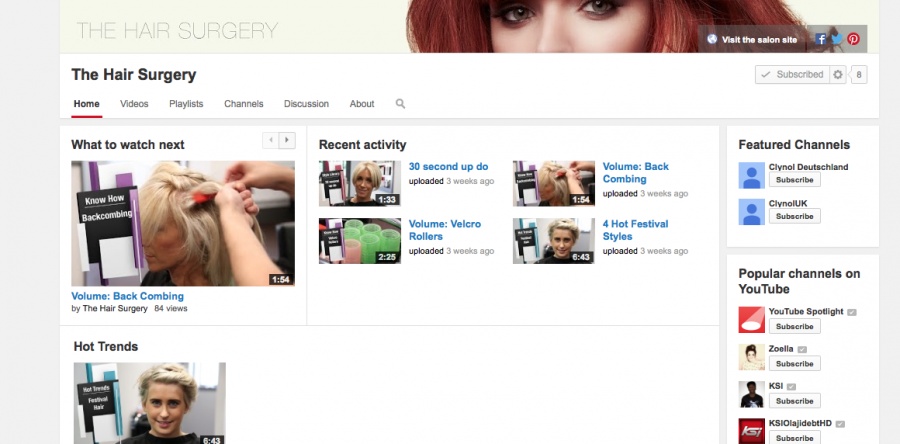
Task: Open the large Backcombing video thumbnail
Action: (x=183, y=223)
